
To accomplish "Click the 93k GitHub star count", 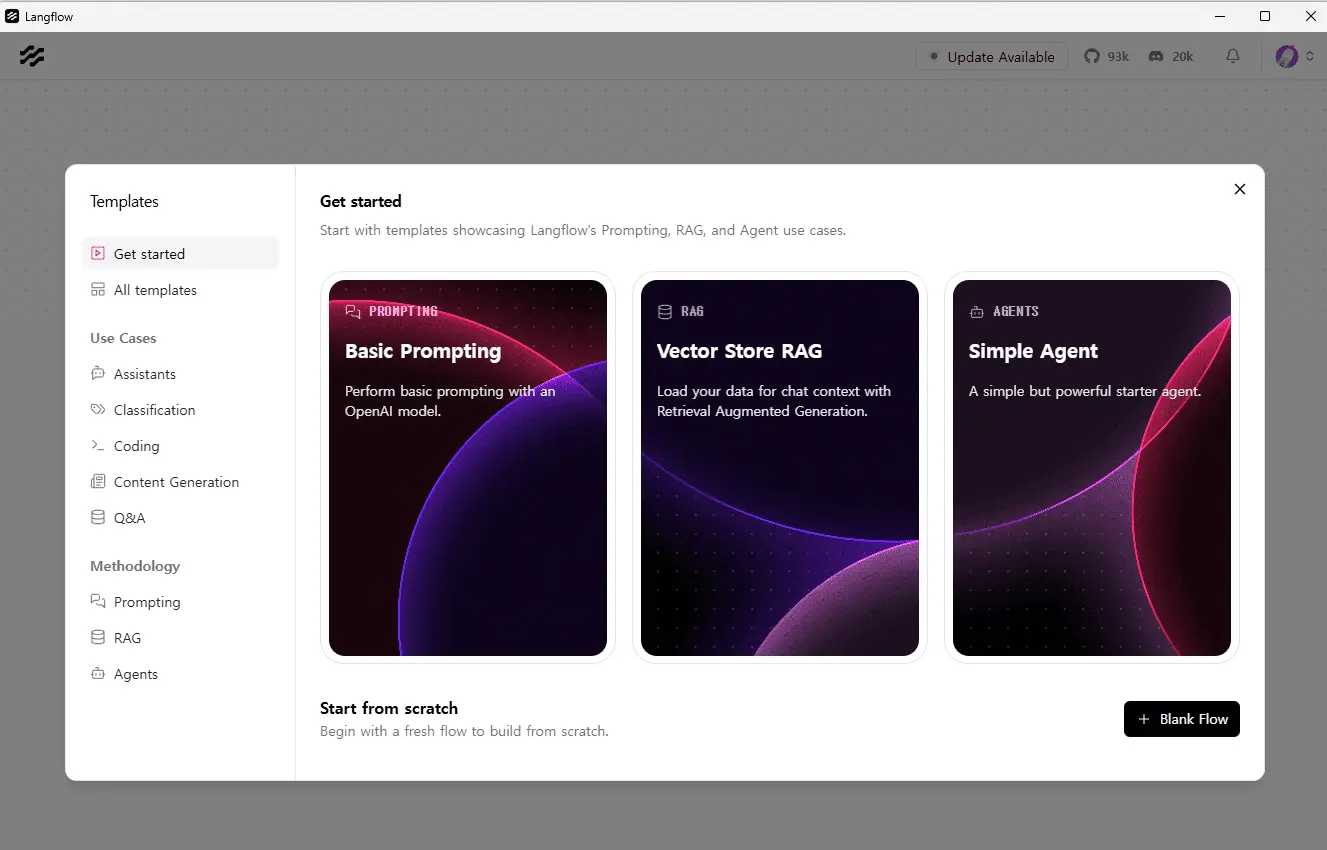I will (x=1118, y=57).
